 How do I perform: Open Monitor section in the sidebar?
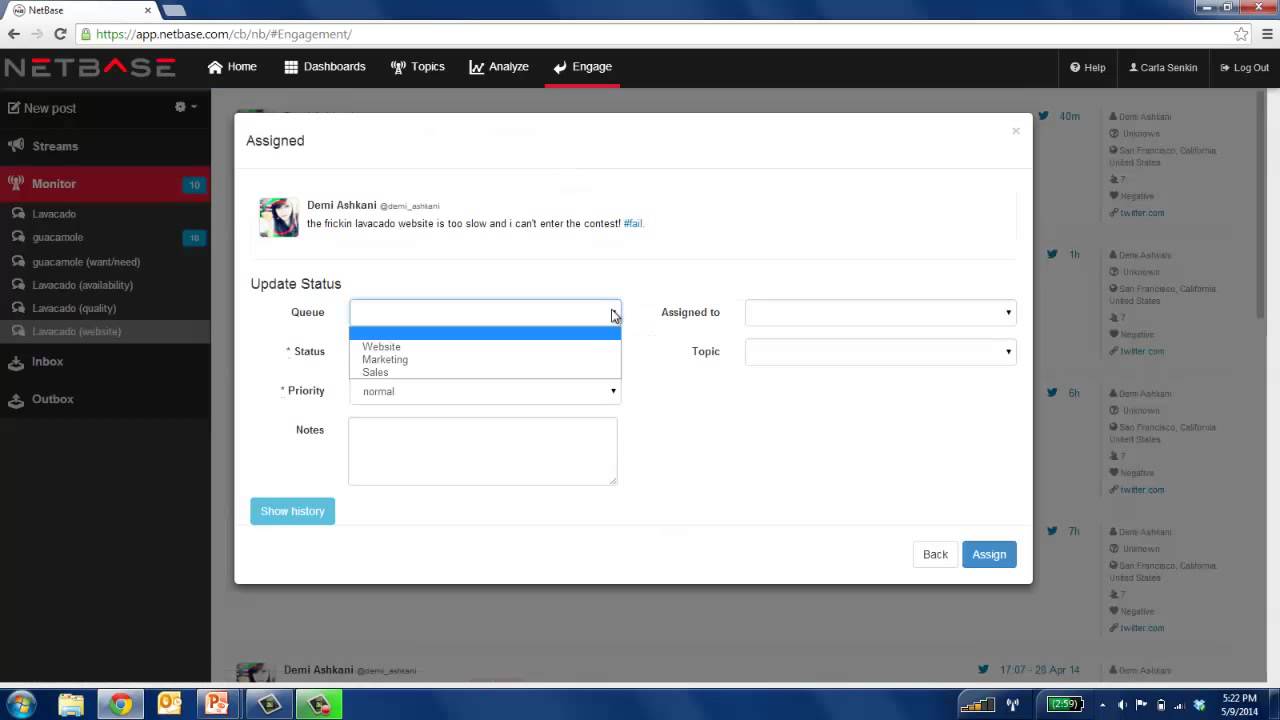105,184
